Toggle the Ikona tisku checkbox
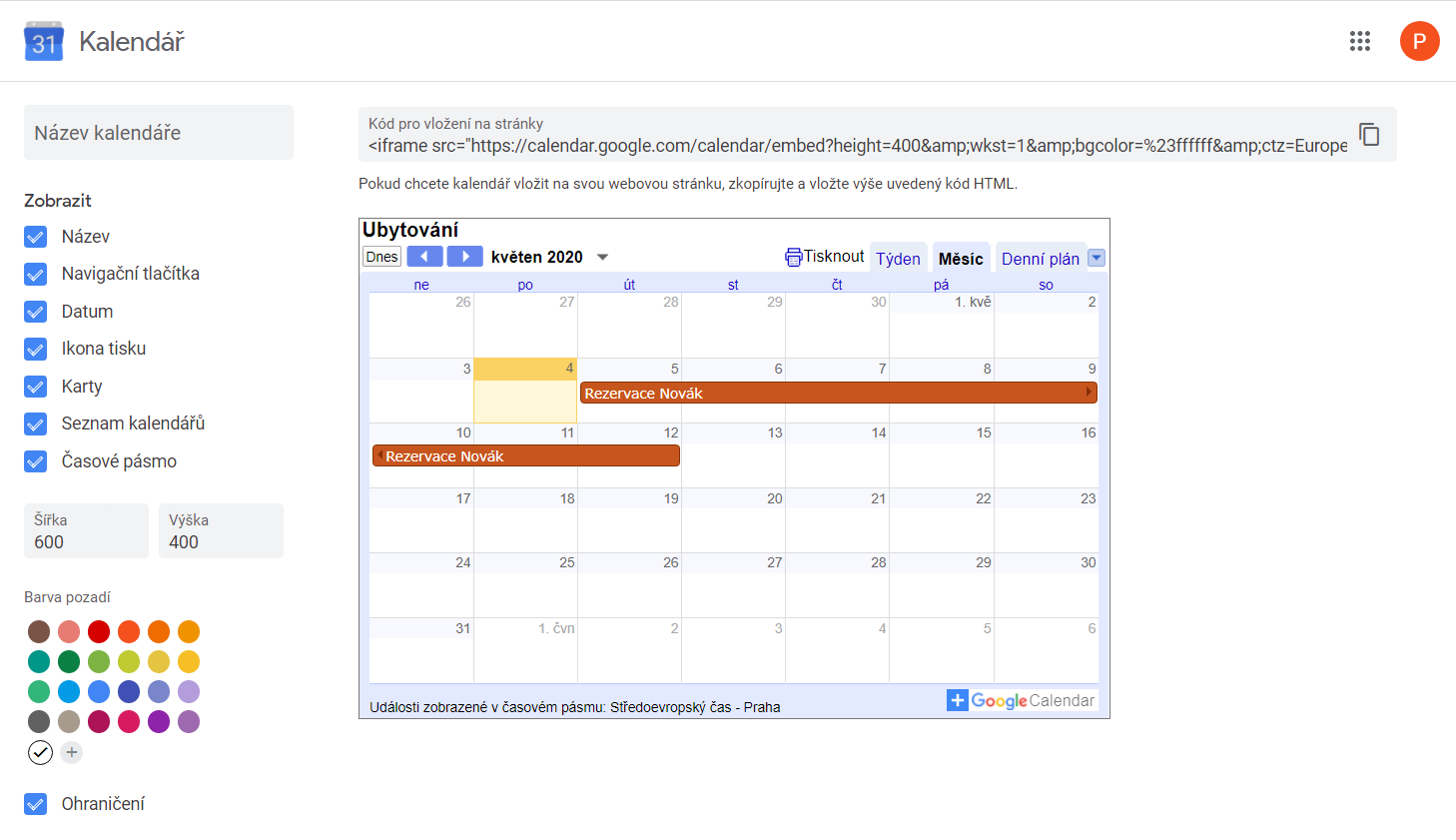Image resolution: width=1456 pixels, height=840 pixels. (x=36, y=349)
